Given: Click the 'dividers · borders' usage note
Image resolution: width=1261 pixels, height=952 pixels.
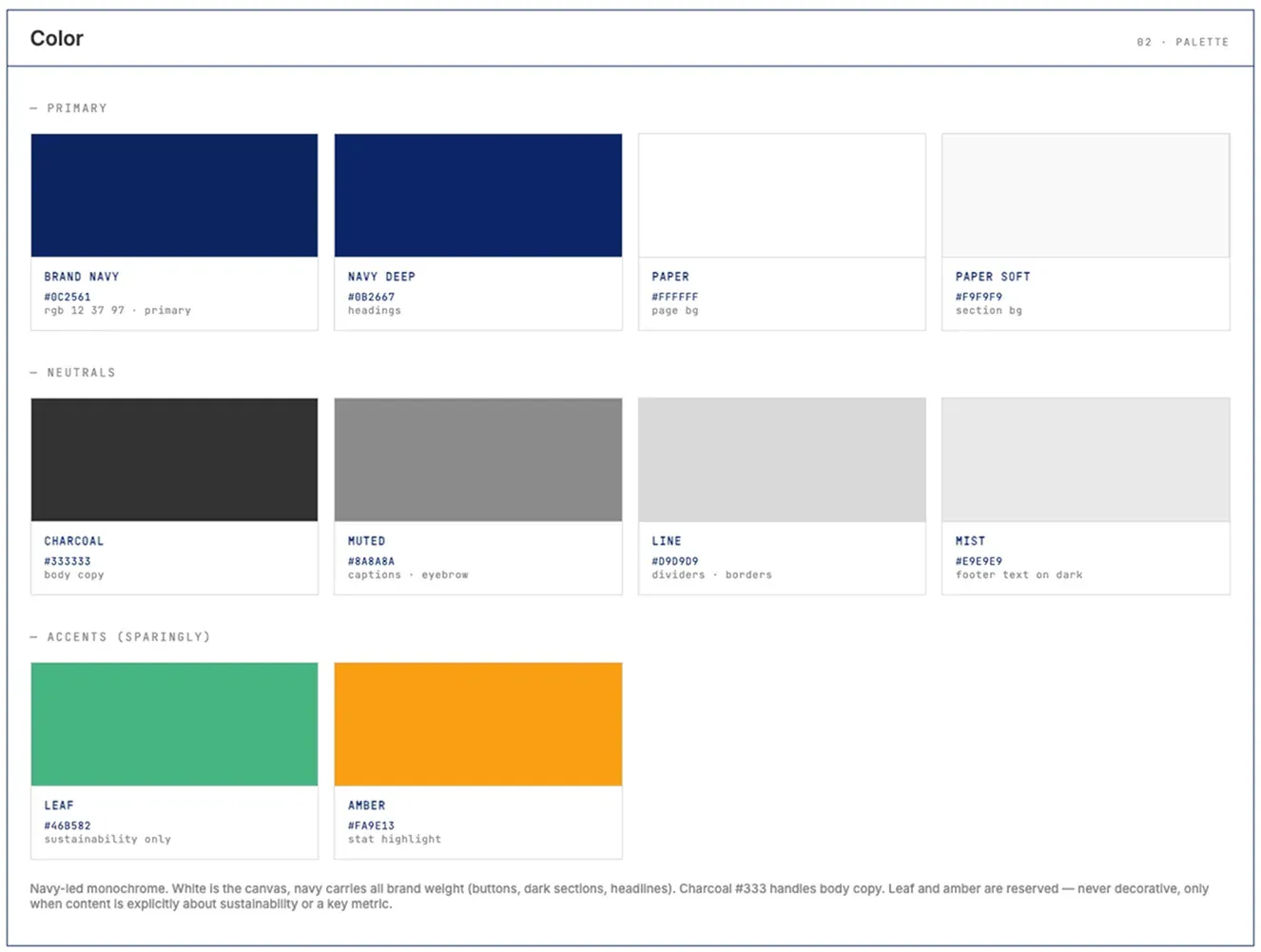Looking at the screenshot, I should [711, 574].
